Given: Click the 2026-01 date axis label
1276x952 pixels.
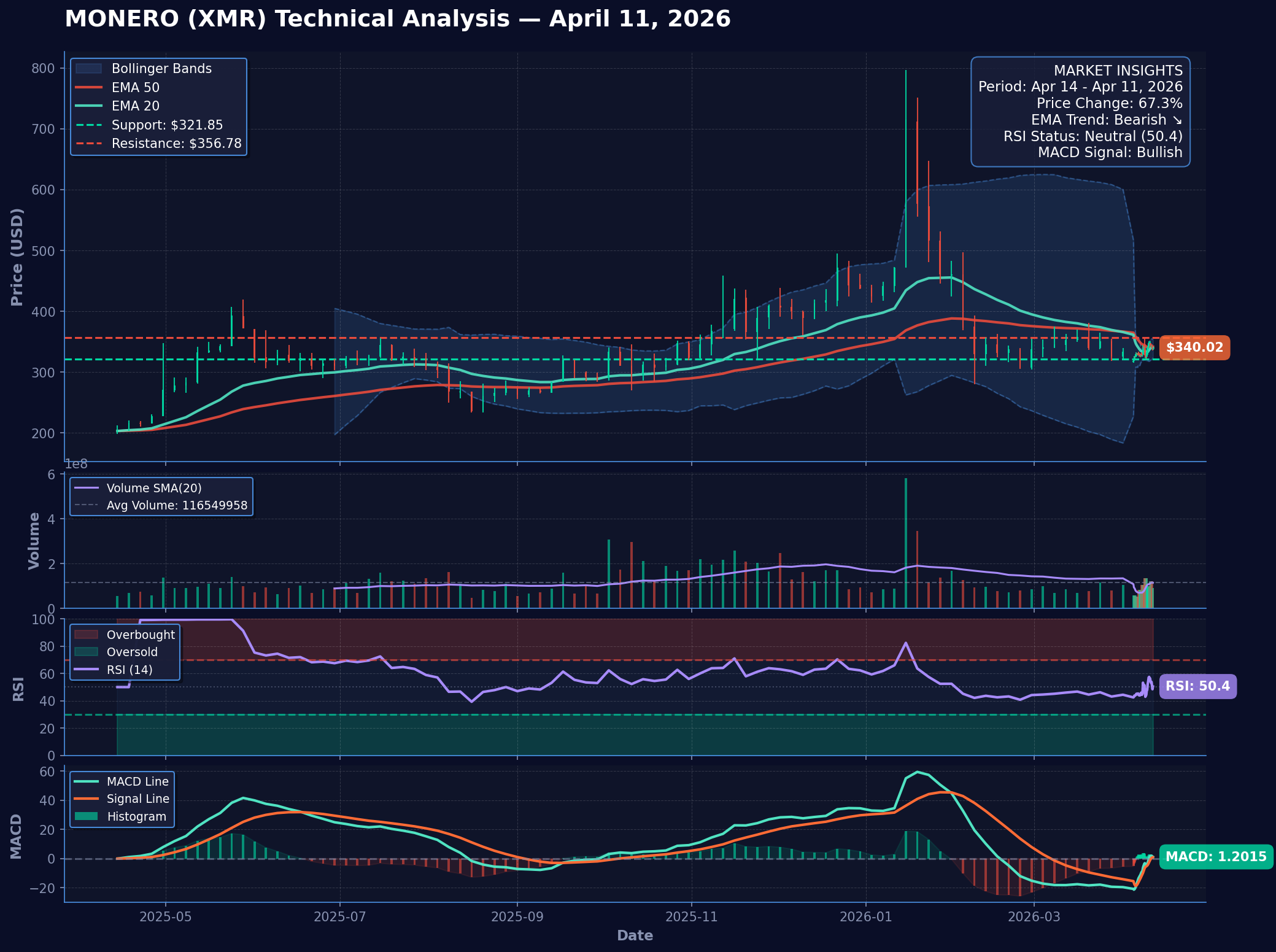Looking at the screenshot, I should pos(865,917).
